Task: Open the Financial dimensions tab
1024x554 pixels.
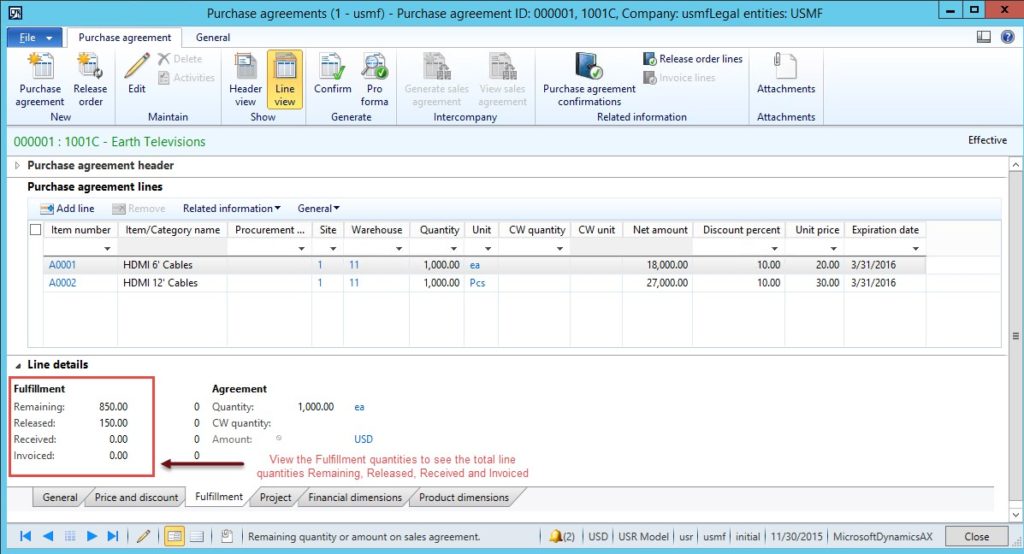Action: pos(355,497)
